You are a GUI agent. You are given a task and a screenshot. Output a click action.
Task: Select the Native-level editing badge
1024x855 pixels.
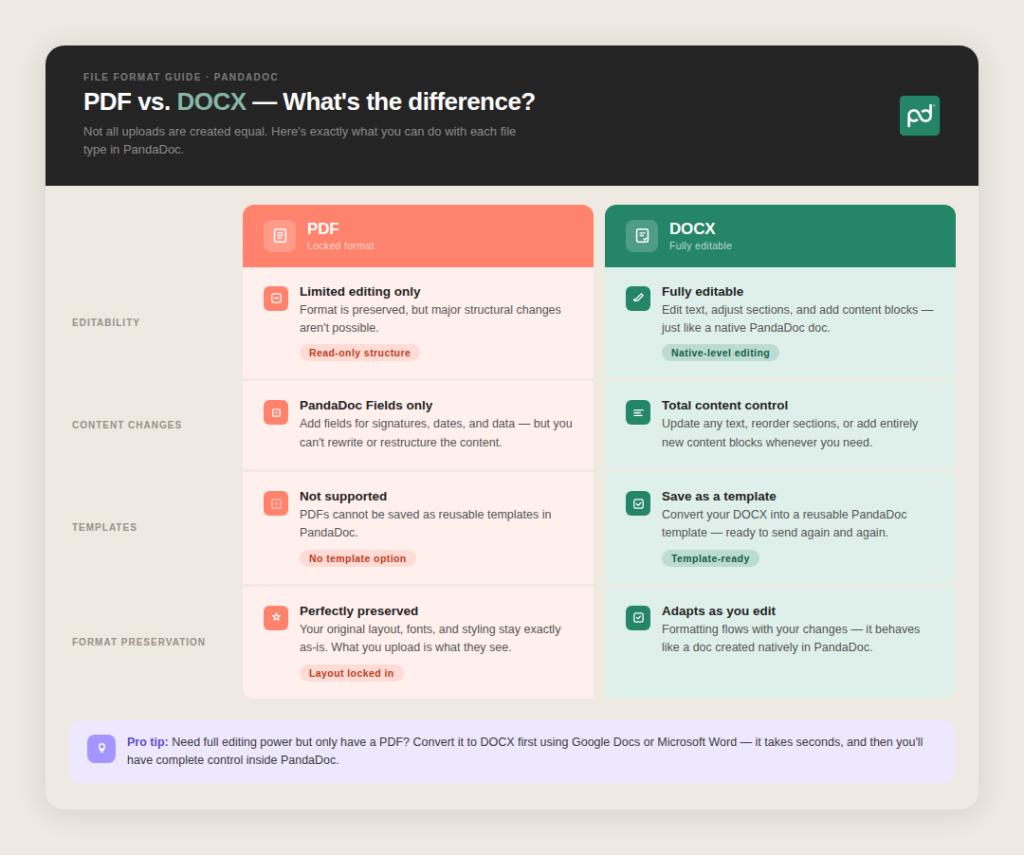[x=720, y=353]
